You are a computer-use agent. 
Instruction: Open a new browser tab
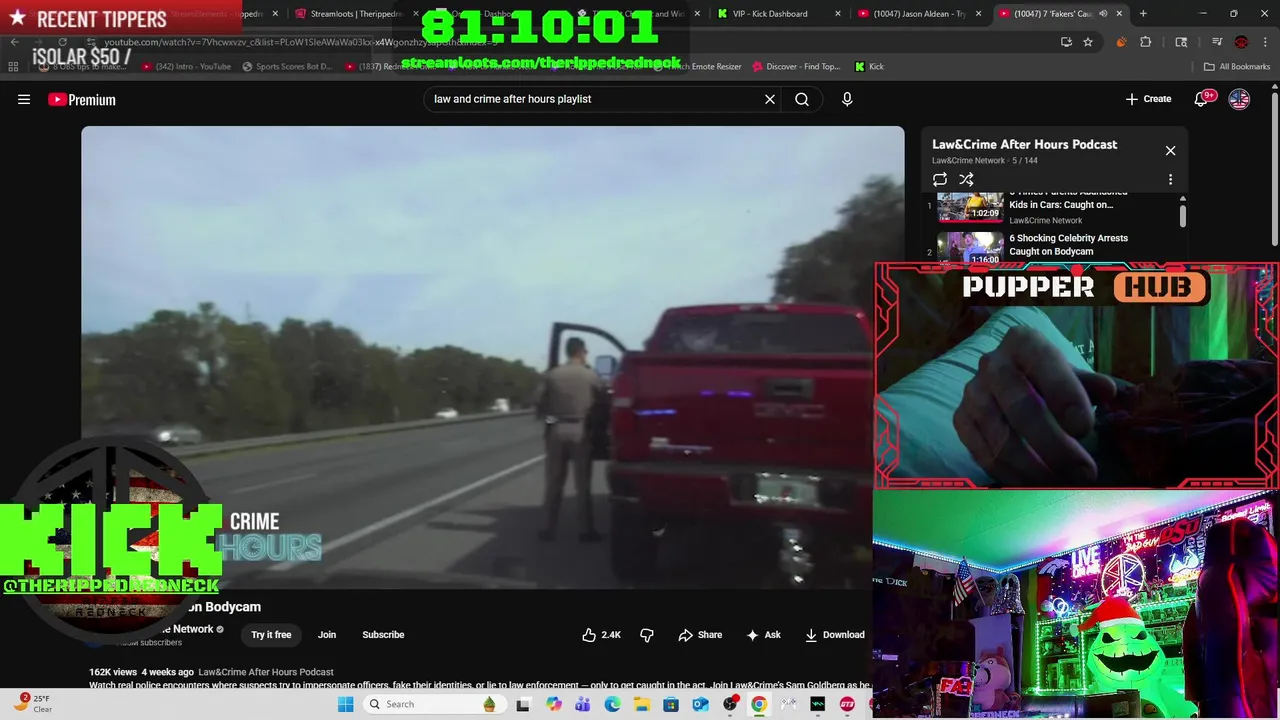tap(1143, 14)
